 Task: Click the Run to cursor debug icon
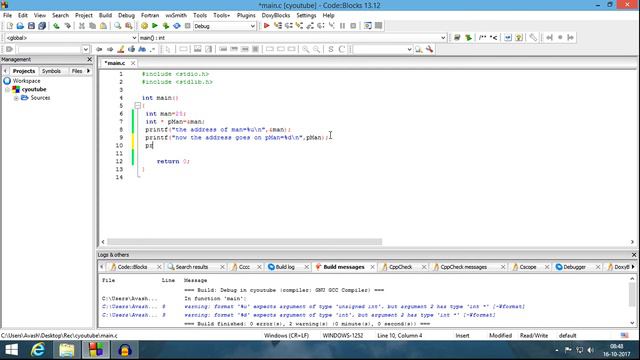click(x=278, y=26)
